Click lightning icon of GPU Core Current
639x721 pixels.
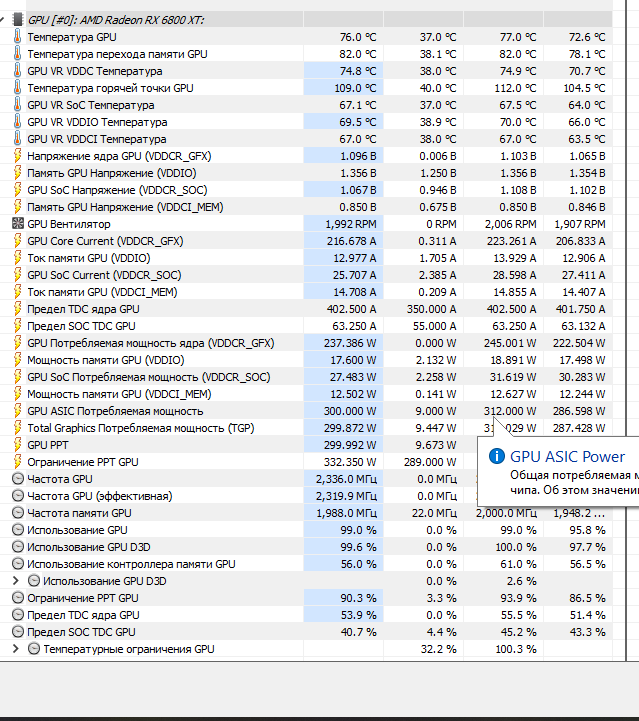coord(17,241)
